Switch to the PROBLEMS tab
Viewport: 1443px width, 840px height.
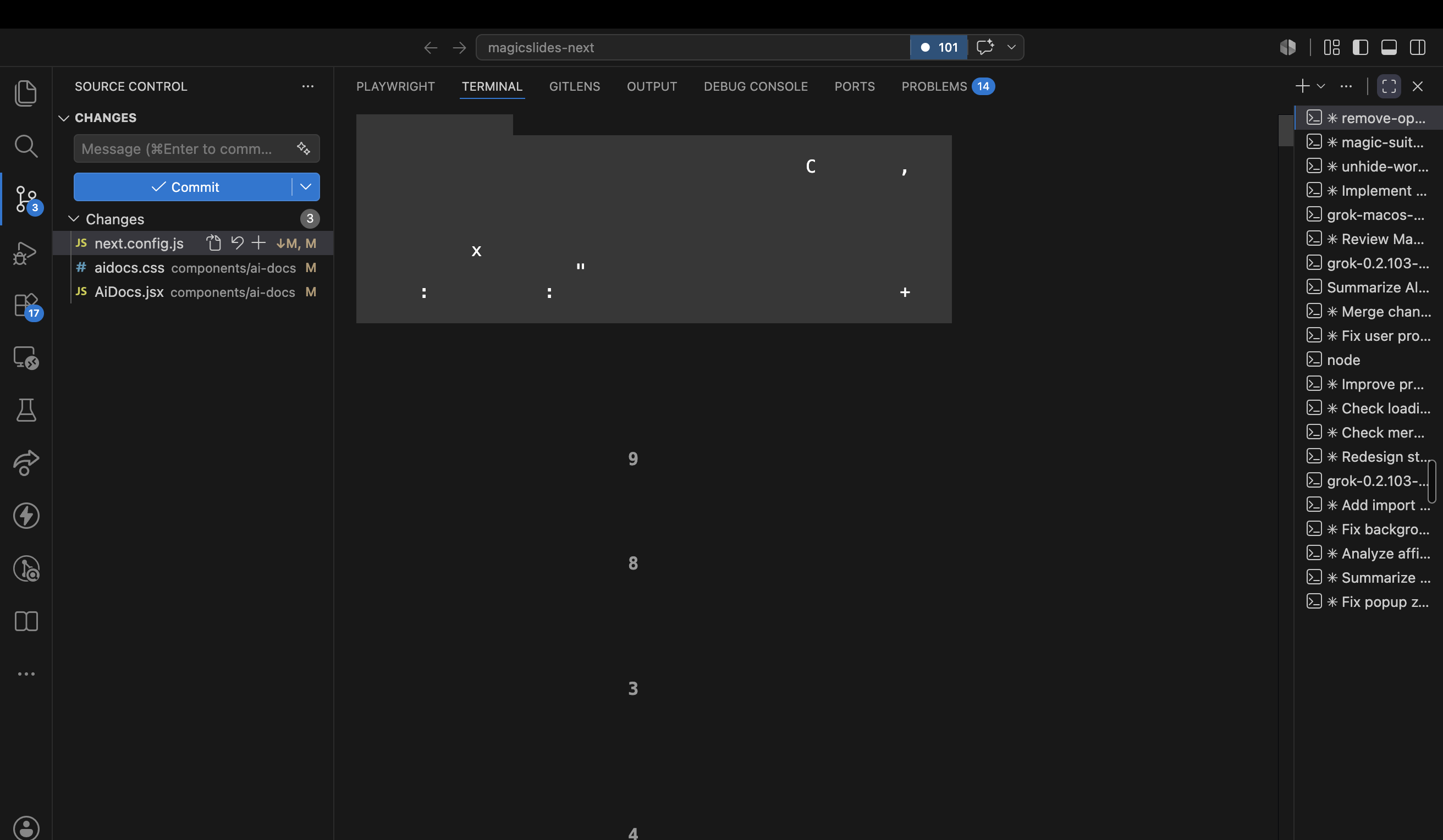[x=948, y=86]
